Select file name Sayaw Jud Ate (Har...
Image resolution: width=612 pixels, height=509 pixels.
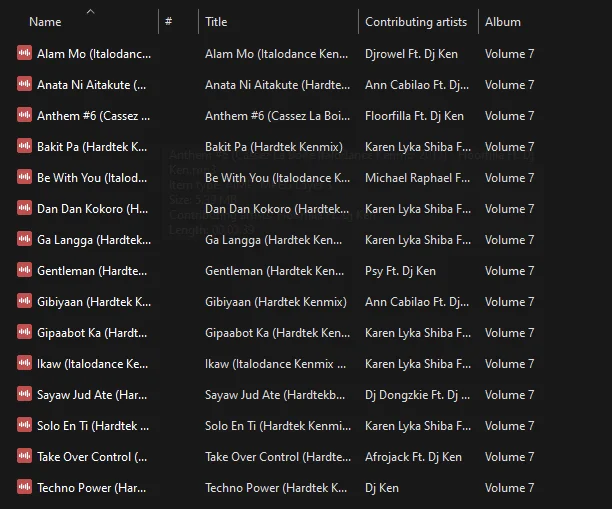tap(92, 395)
